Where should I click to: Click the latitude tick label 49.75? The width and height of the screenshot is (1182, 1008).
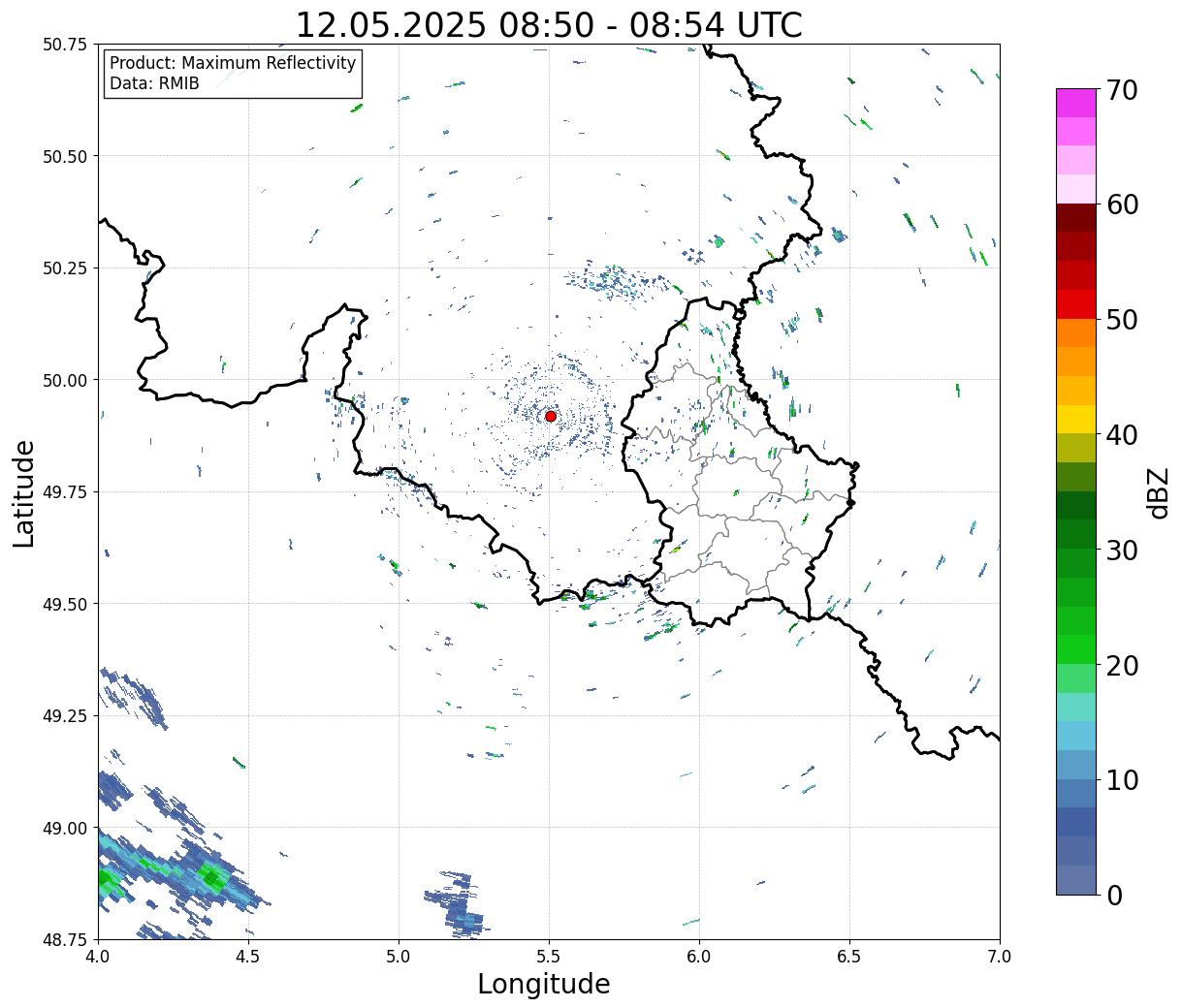click(x=65, y=492)
